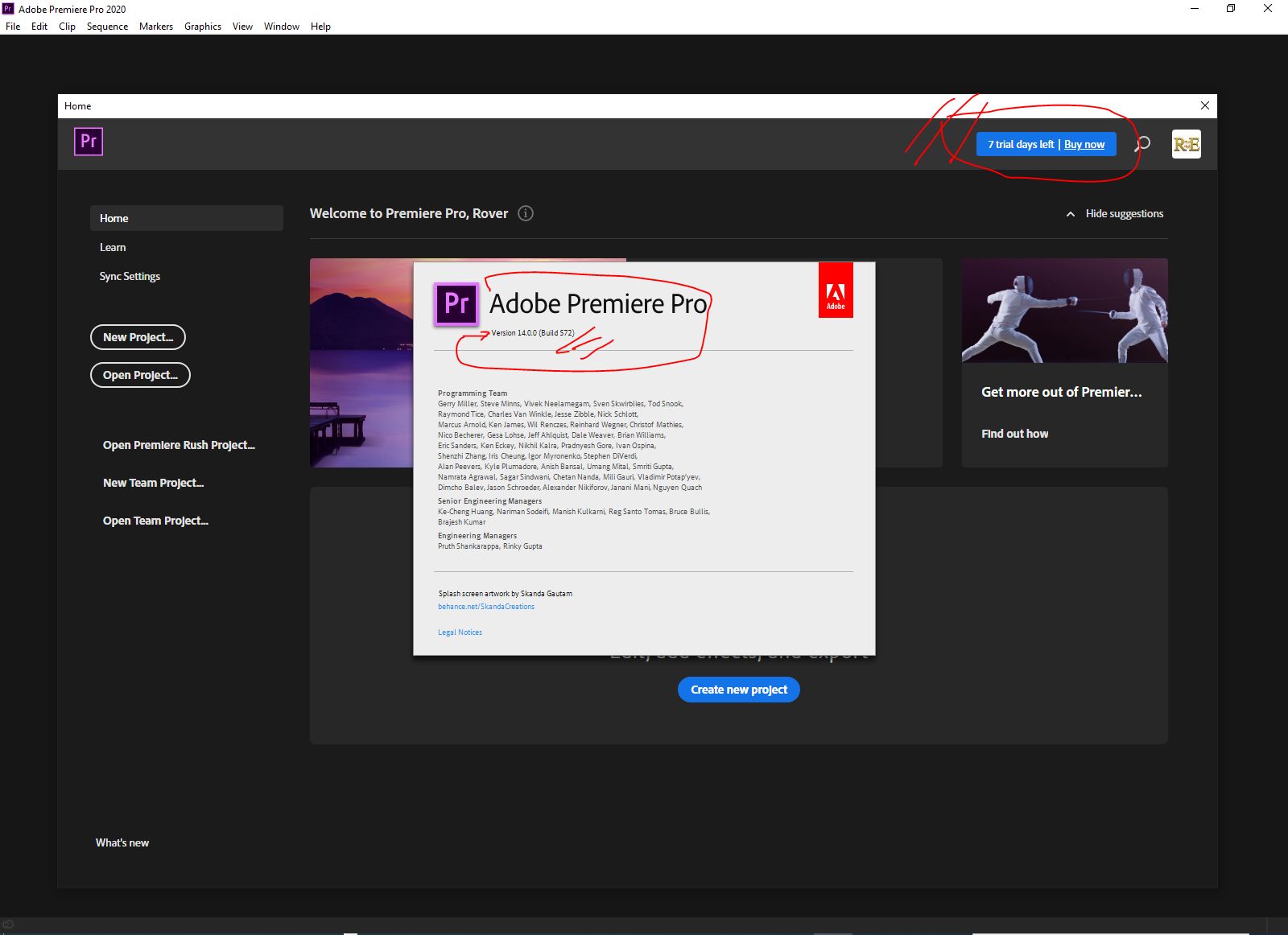Restore down the Premiere Pro main window
Image resolution: width=1288 pixels, height=935 pixels.
(1231, 9)
